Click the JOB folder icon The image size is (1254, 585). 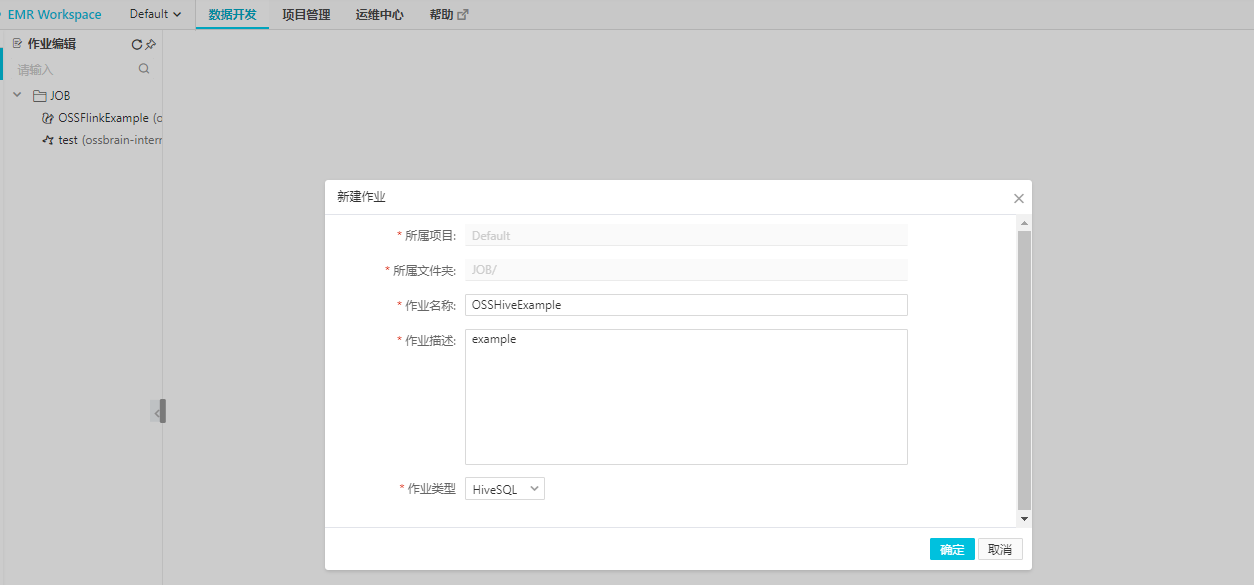pos(39,96)
